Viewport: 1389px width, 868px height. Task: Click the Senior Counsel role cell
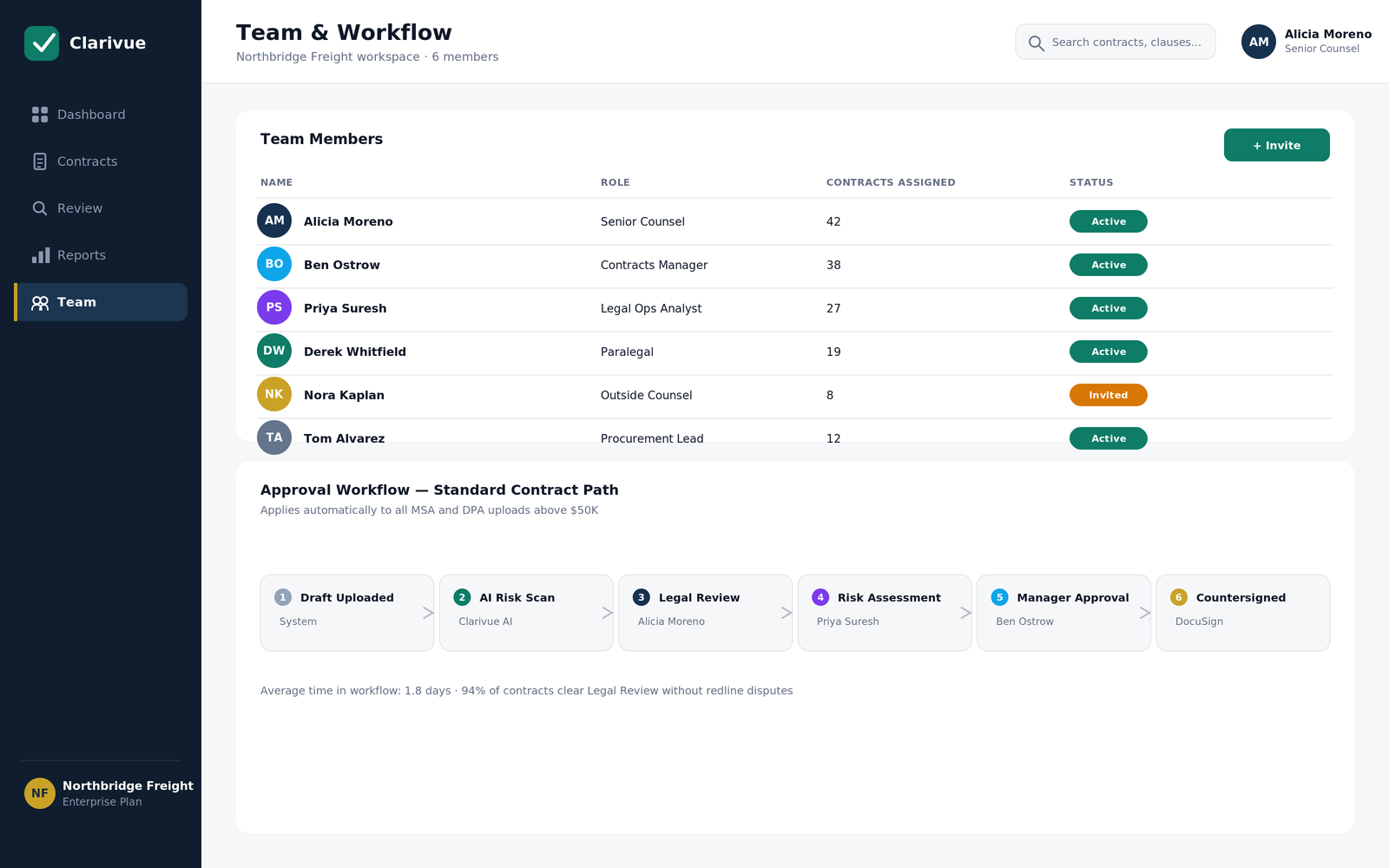(x=642, y=221)
